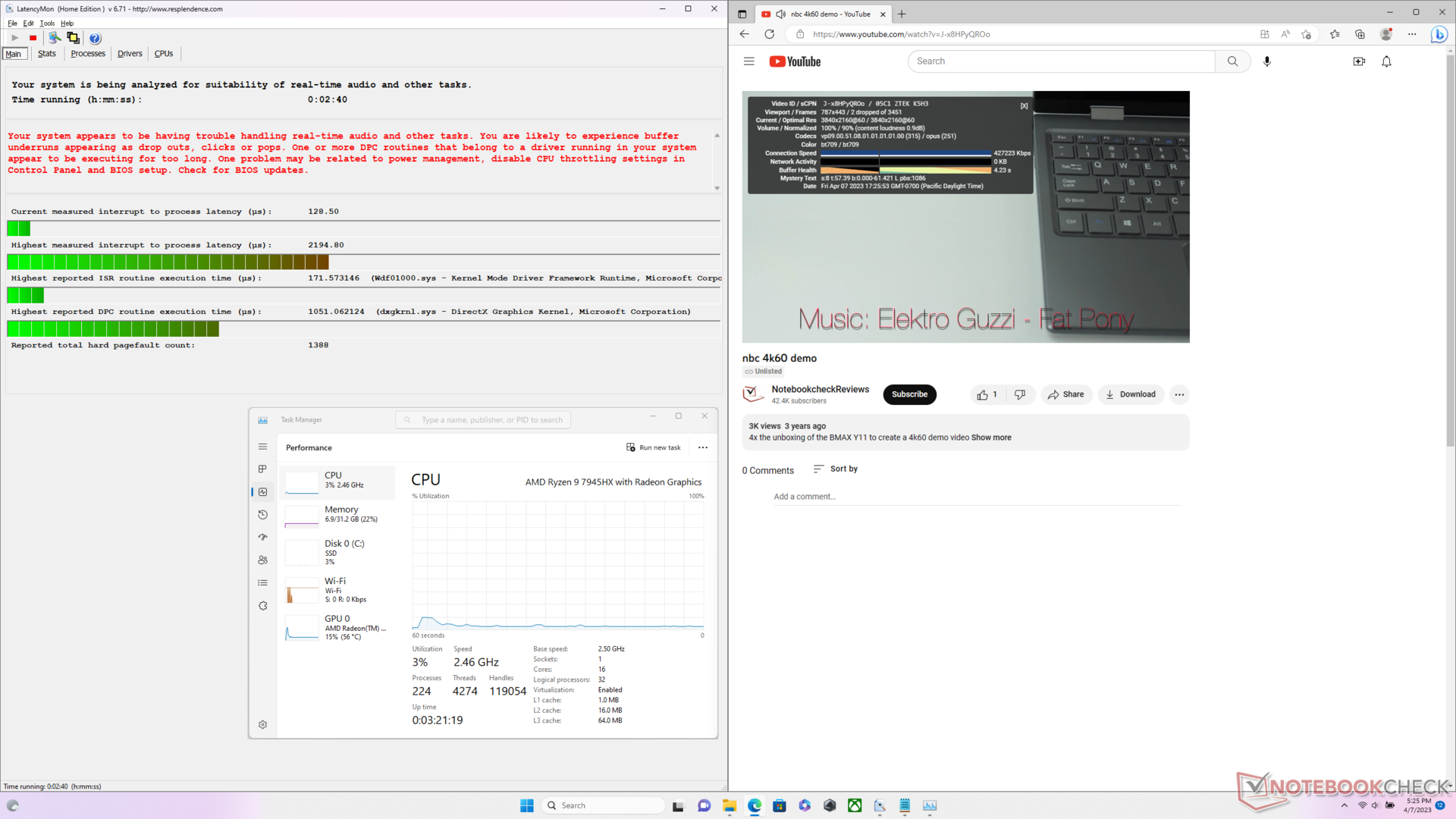Screen dimensions: 1456x819
Task: Dislike the nbc 4k60 demo video
Action: point(1020,394)
